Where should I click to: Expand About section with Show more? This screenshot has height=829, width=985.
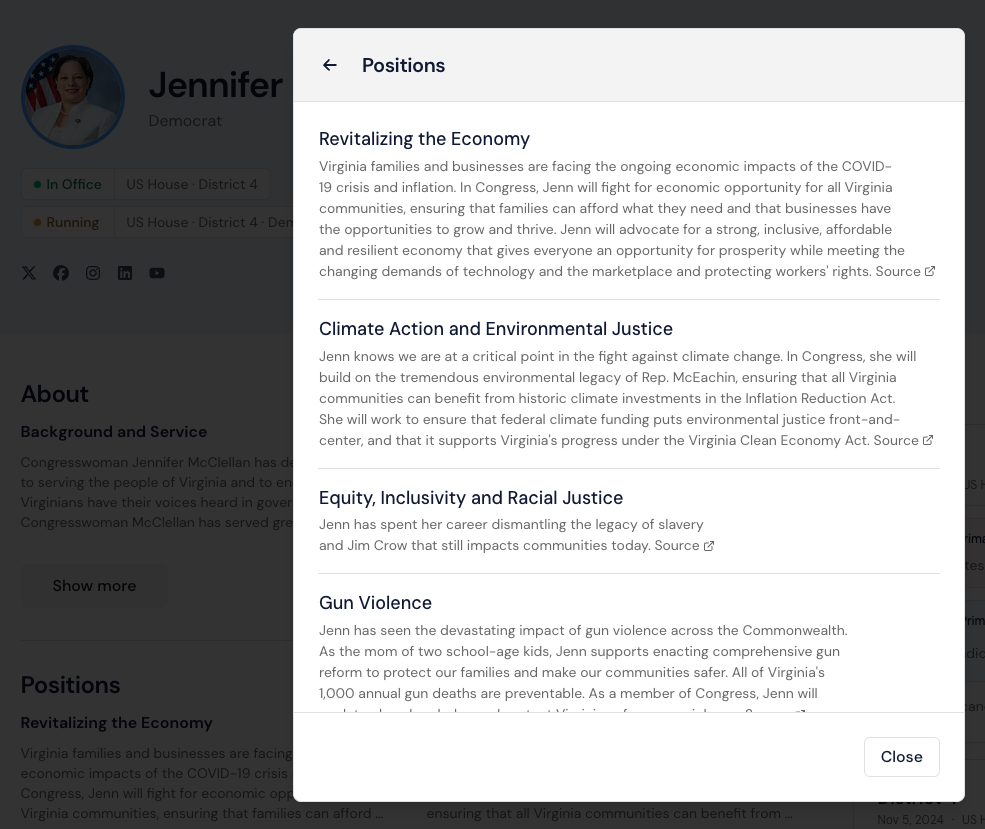(x=94, y=586)
